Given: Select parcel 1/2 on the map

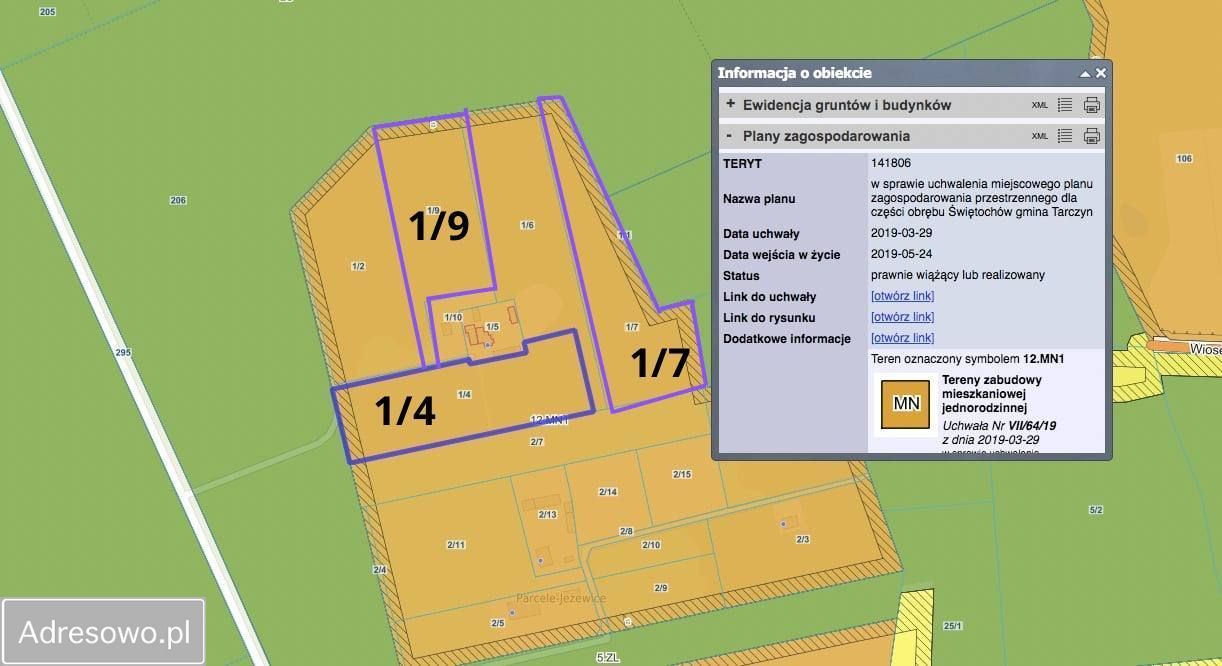Looking at the screenshot, I should [x=358, y=266].
